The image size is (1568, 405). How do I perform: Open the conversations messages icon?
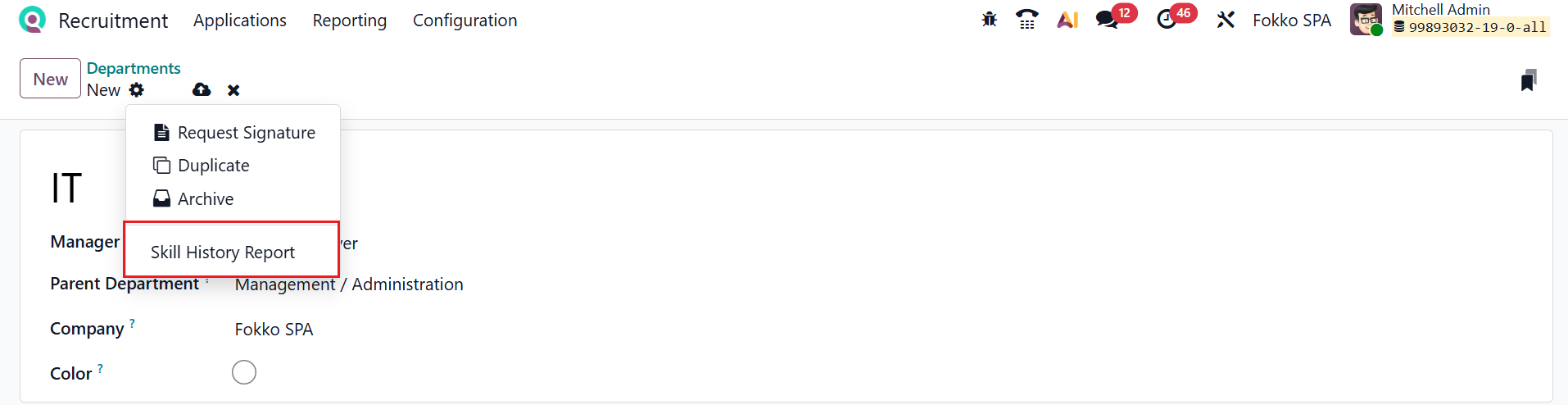[1108, 20]
